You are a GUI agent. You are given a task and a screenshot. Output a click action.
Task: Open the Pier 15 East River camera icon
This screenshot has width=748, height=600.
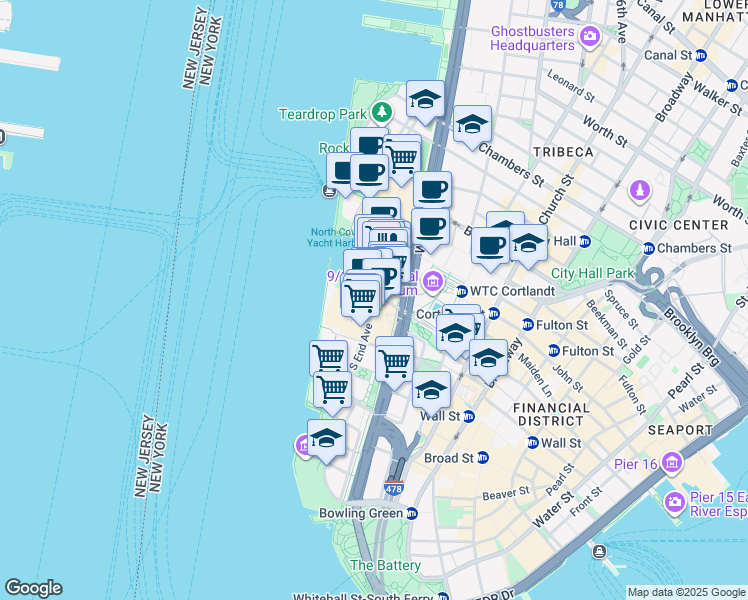coord(674,503)
